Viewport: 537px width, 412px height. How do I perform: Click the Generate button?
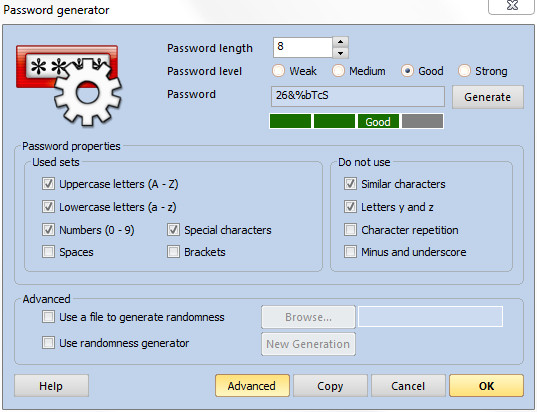click(488, 97)
